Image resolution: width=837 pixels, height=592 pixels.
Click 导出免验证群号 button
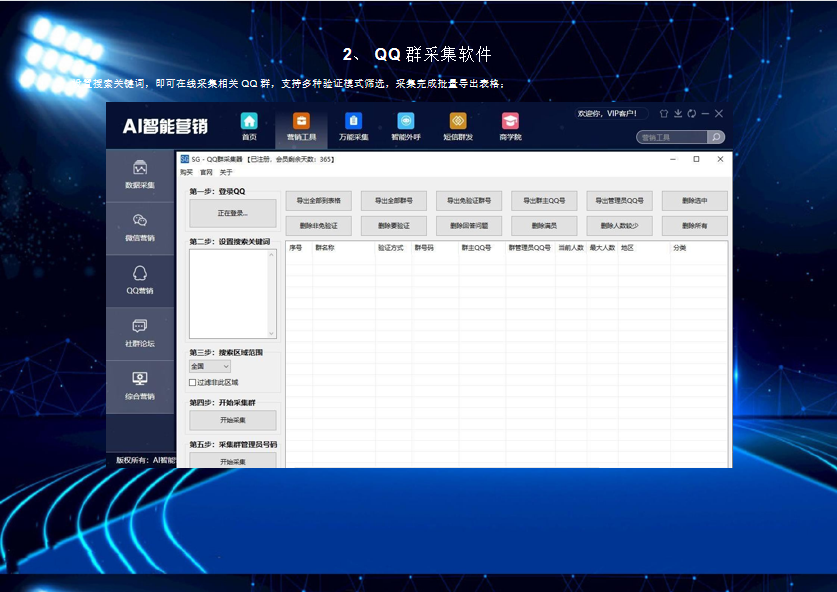coord(469,201)
